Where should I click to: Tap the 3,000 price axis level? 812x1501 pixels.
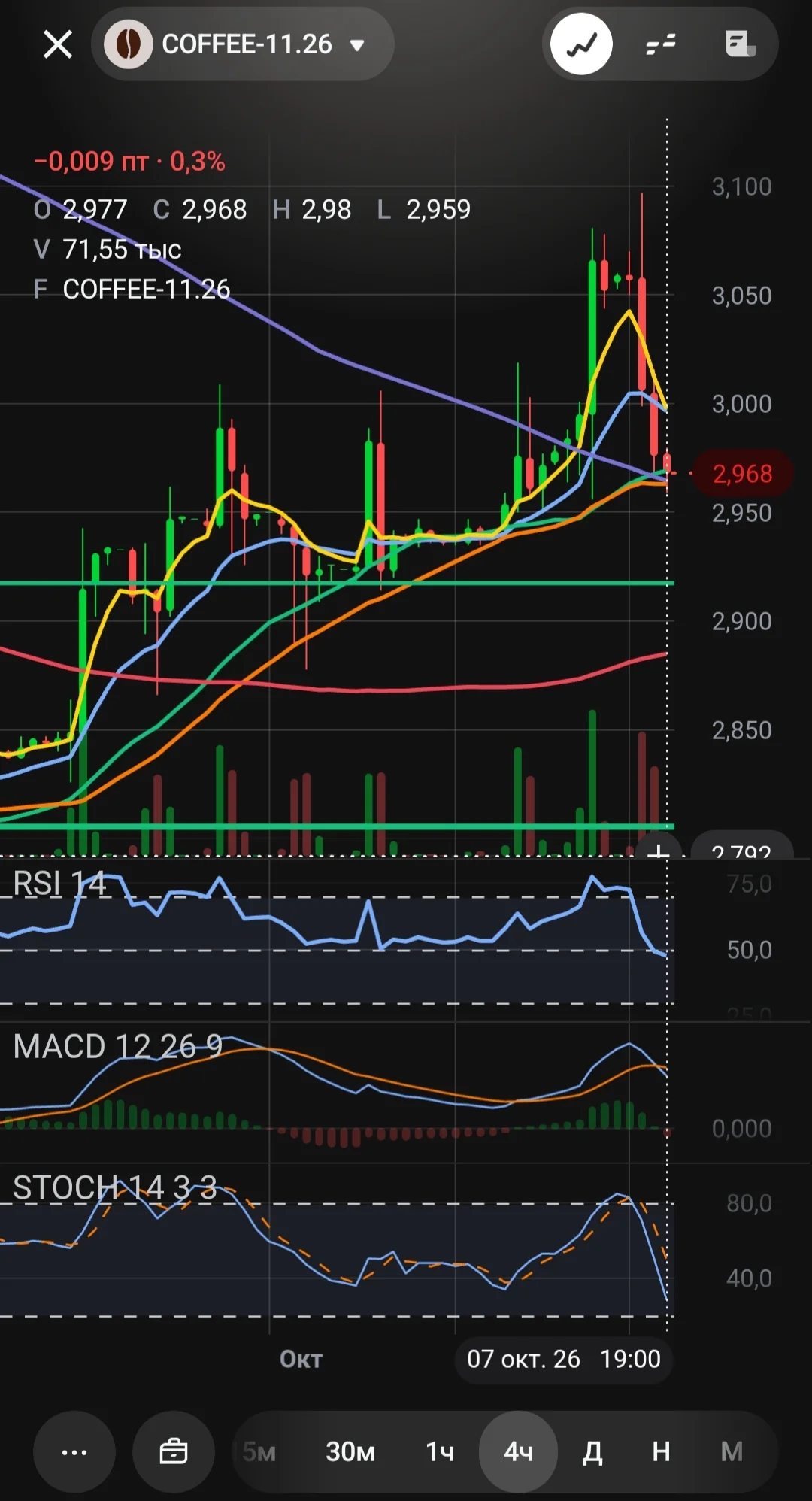coord(742,404)
